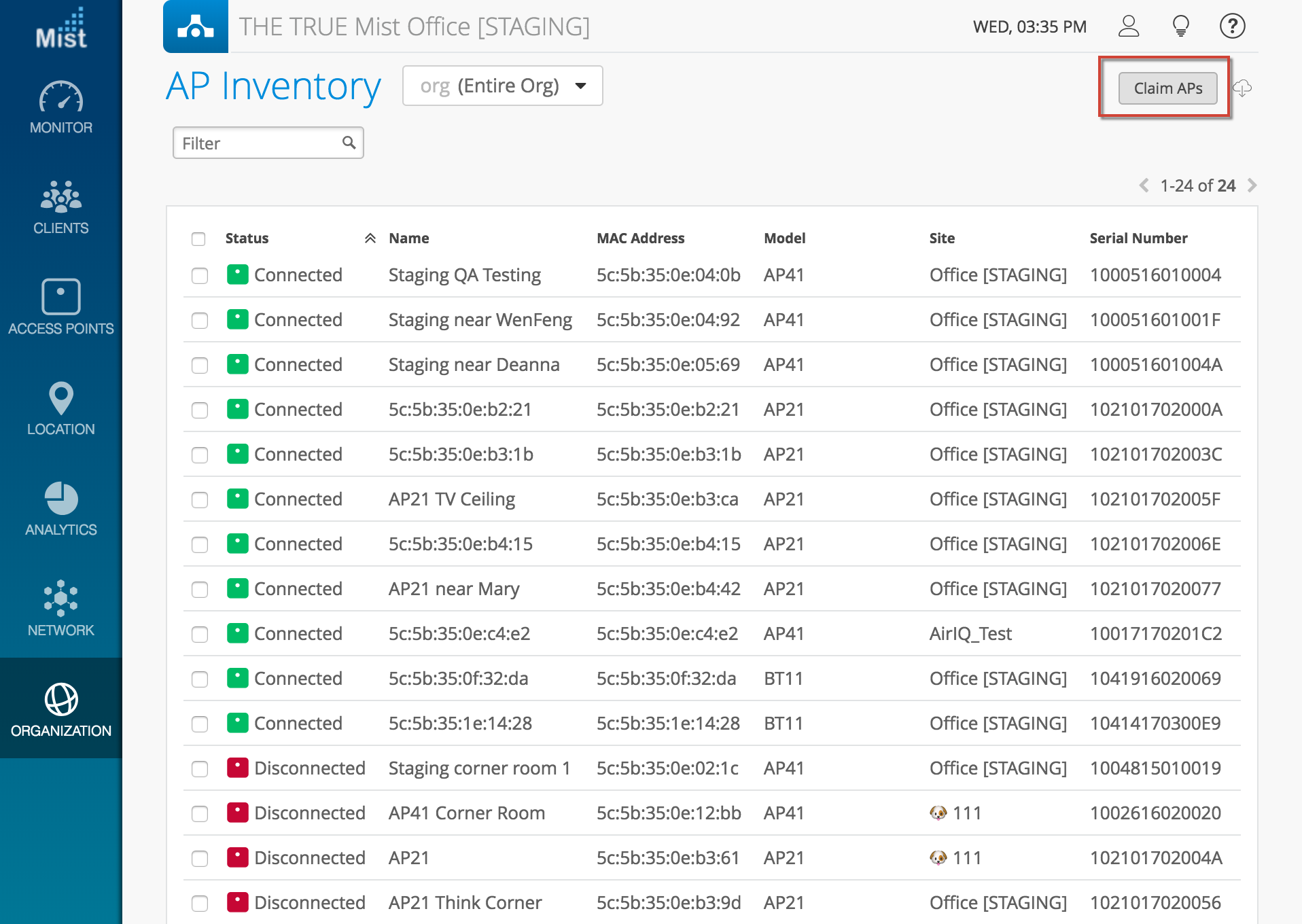
Task: Click the user account icon
Action: click(1129, 26)
